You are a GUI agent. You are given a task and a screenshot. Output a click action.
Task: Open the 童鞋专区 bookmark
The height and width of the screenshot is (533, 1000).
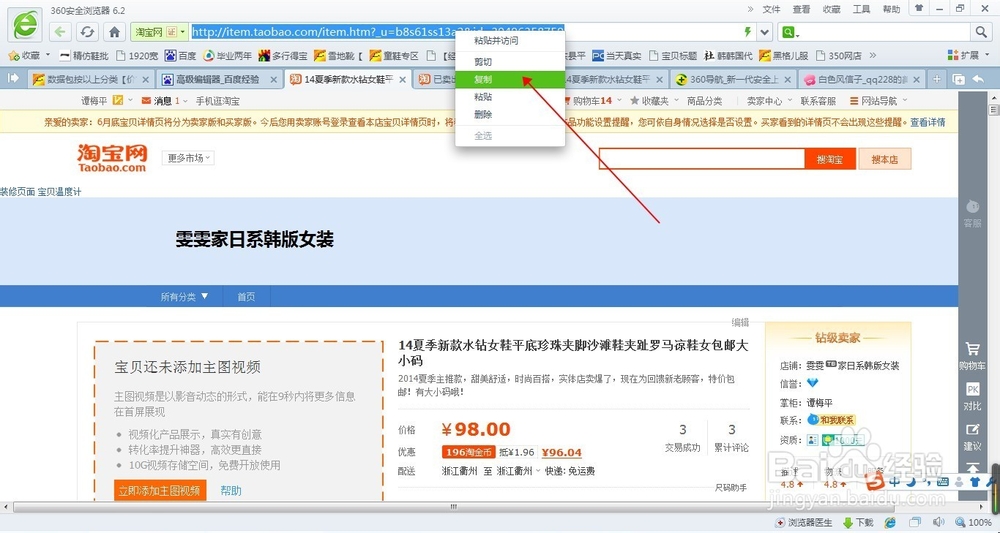[394, 56]
